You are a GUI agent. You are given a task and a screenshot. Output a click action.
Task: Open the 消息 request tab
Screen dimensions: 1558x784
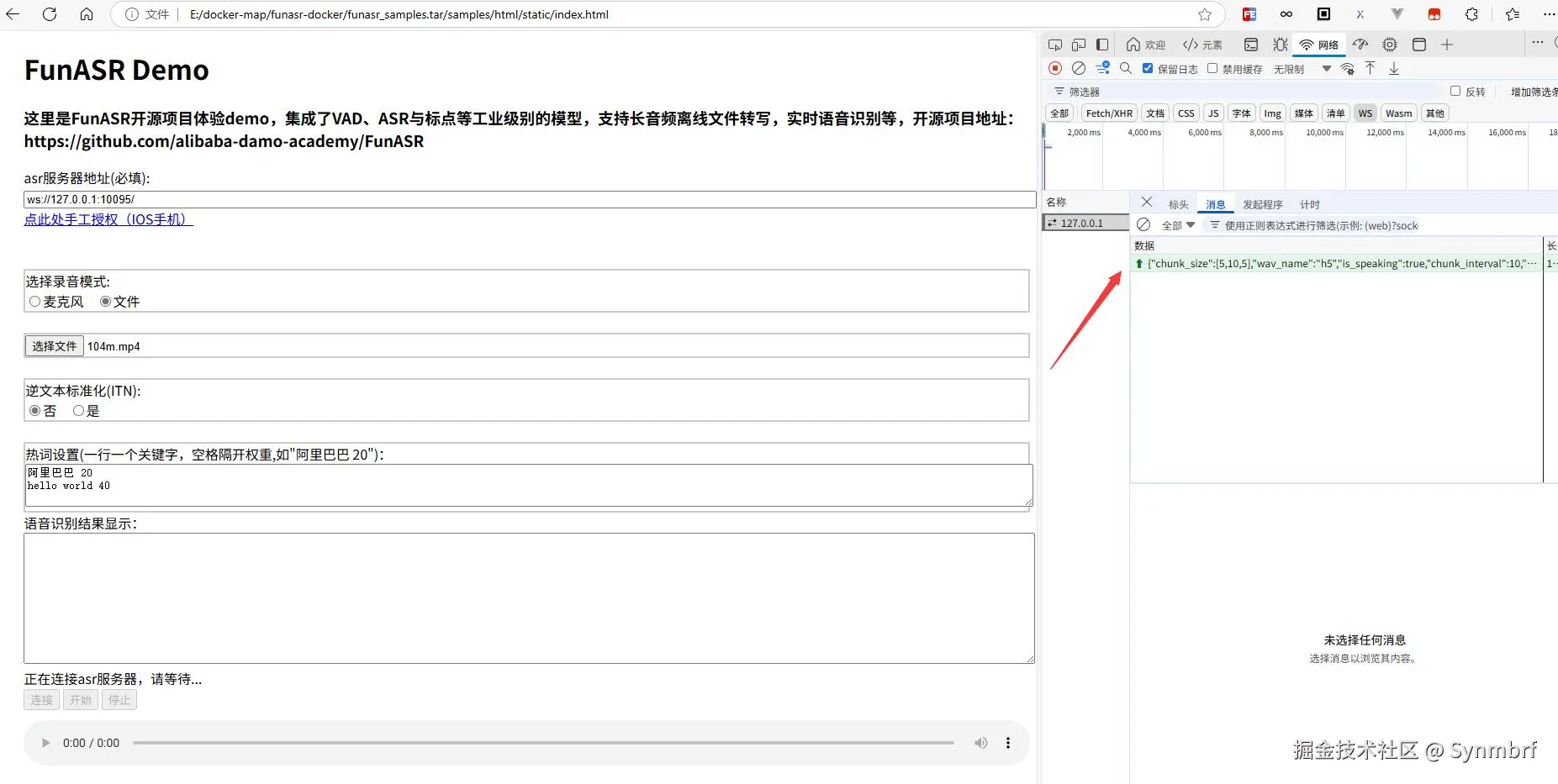point(1216,204)
